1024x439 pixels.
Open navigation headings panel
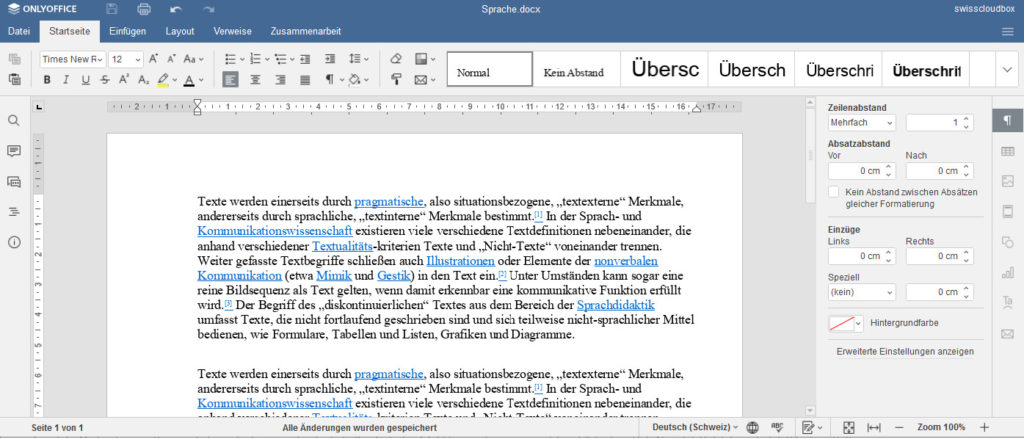tap(14, 212)
